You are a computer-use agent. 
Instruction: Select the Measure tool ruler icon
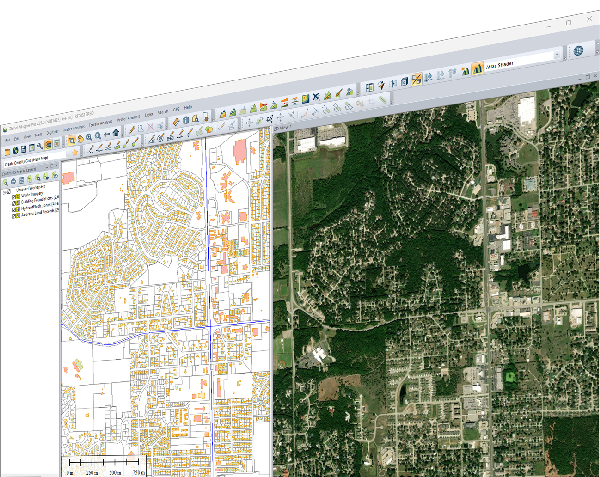pos(176,121)
